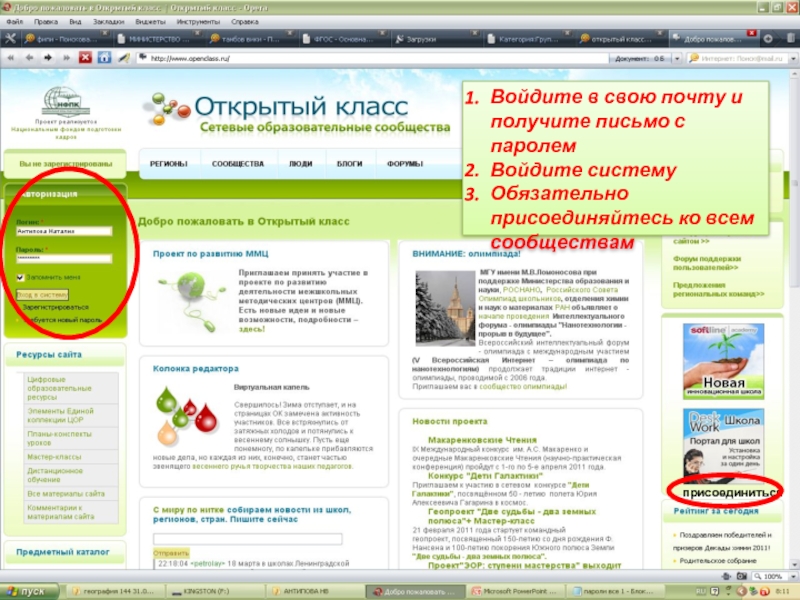Screen dimensions: 800x600
Task: Toggle the Opera panels wrench icon
Action: (10, 38)
